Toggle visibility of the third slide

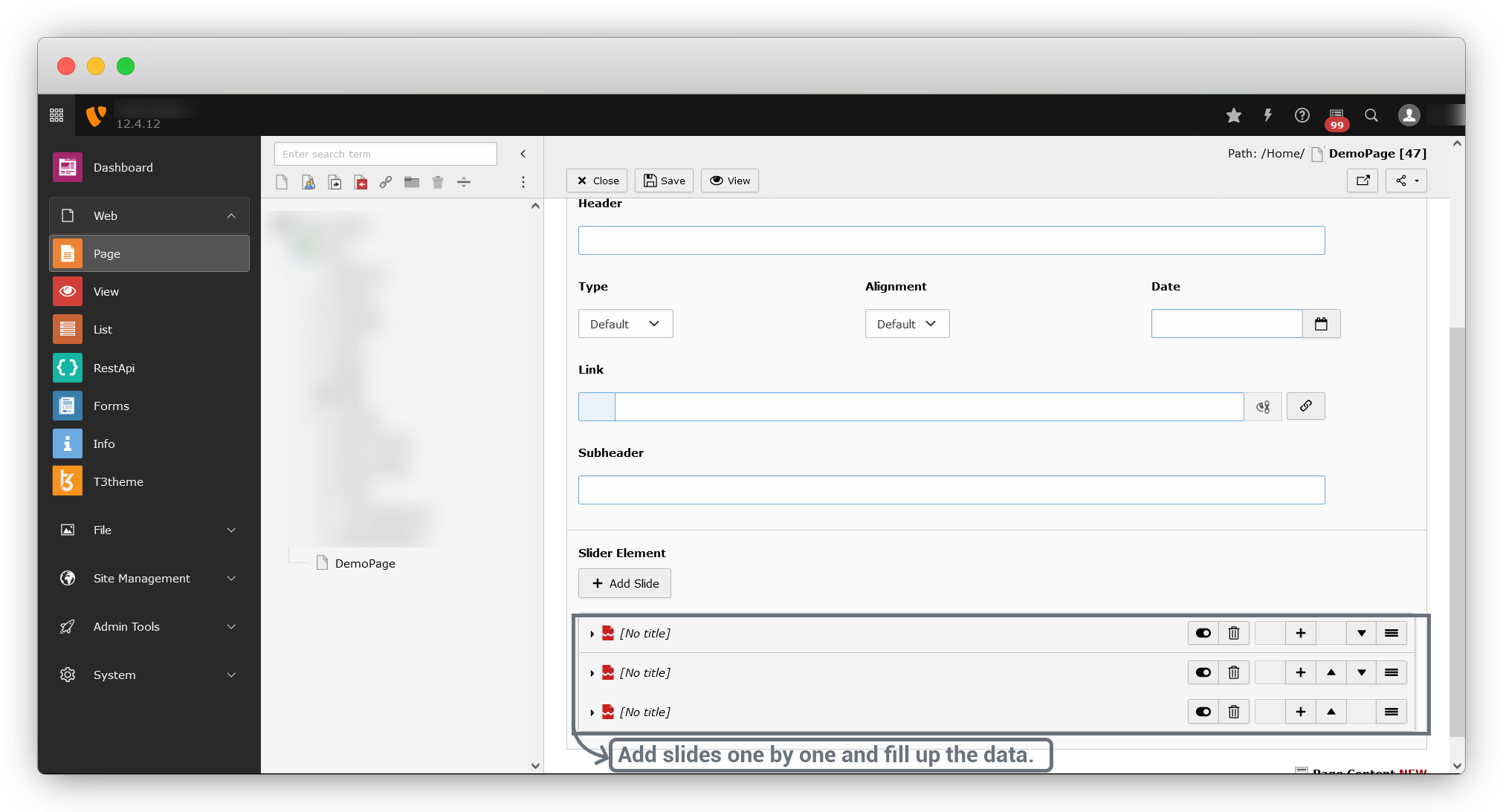[1203, 712]
